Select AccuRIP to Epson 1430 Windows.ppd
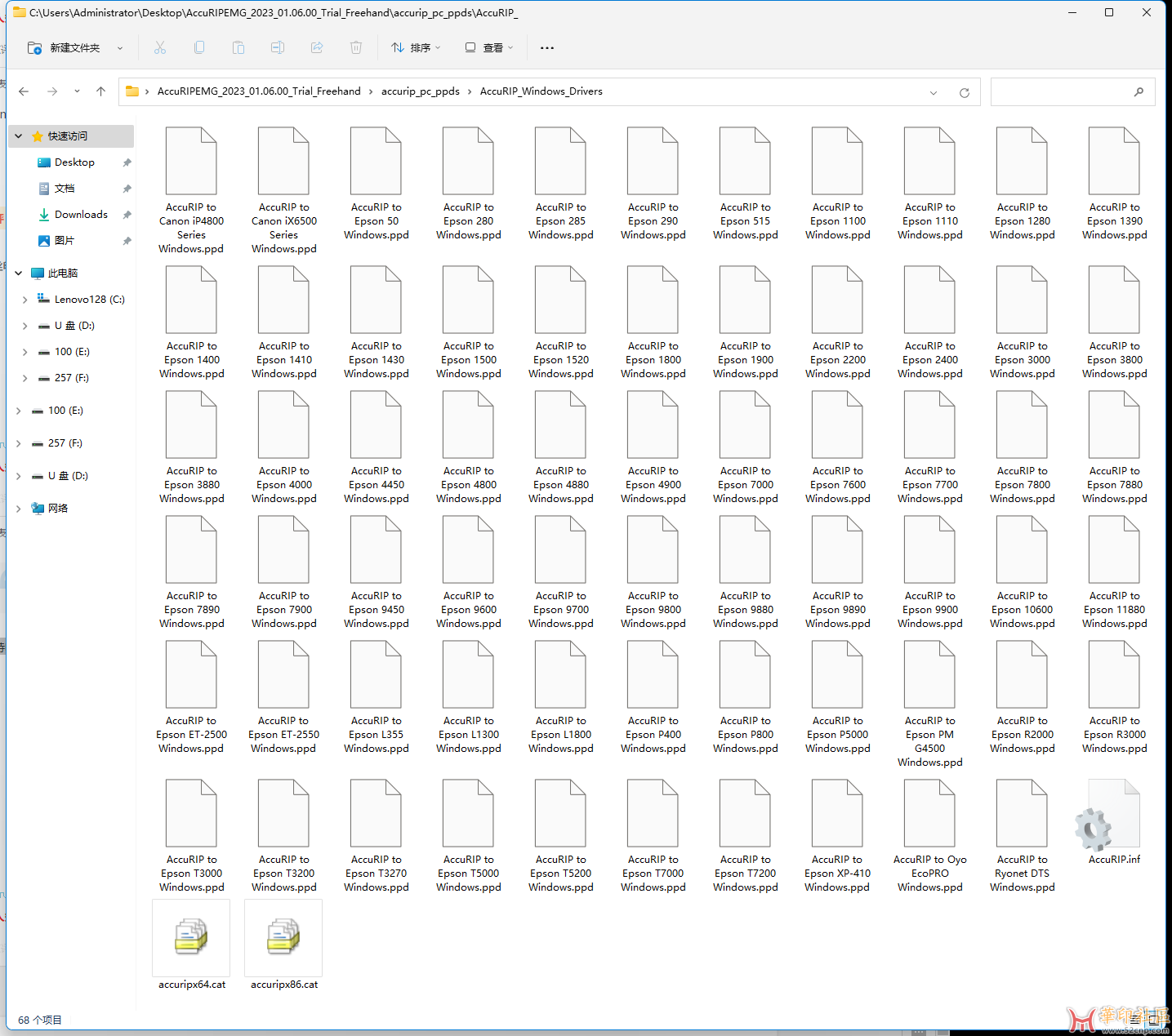 [377, 322]
